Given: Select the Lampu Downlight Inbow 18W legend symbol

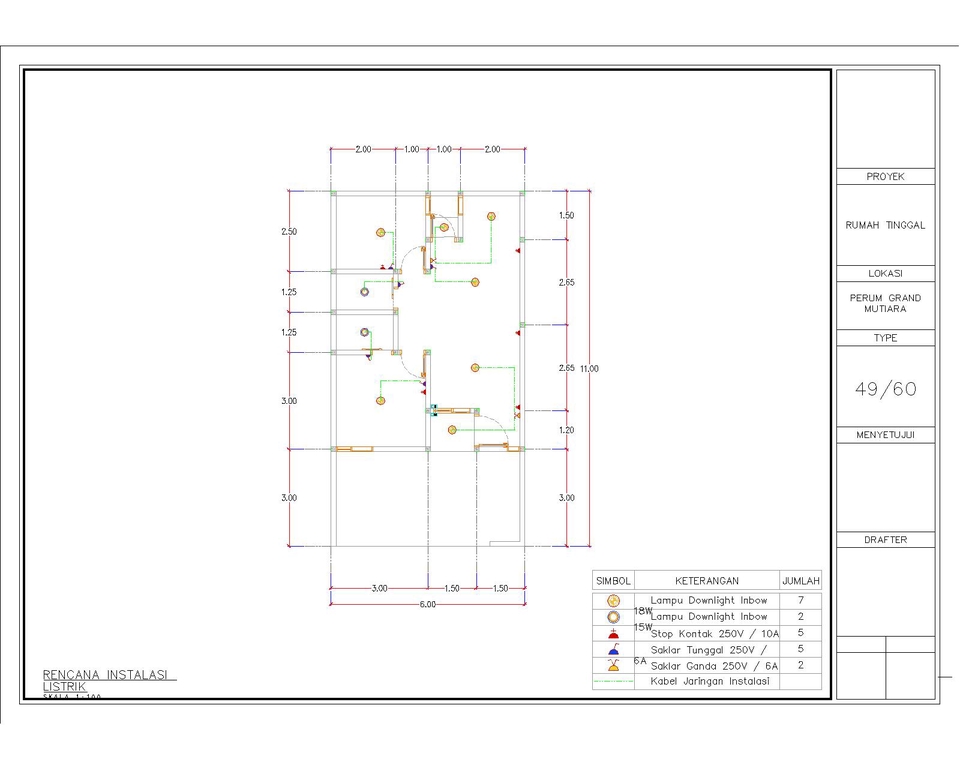Looking at the screenshot, I should point(612,600).
